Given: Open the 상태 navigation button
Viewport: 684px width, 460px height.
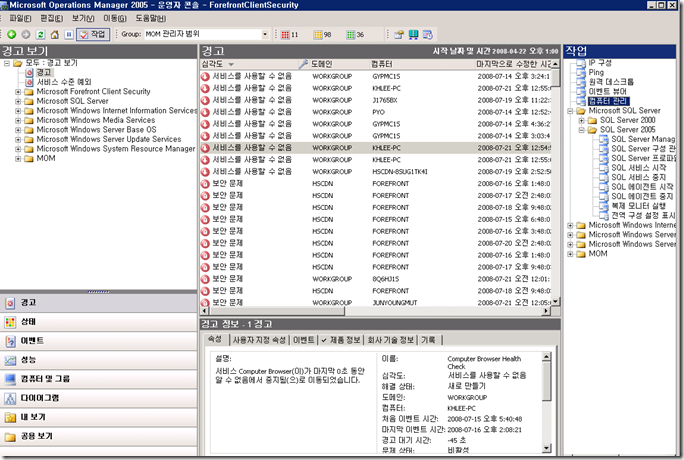Looking at the screenshot, I should (99, 322).
